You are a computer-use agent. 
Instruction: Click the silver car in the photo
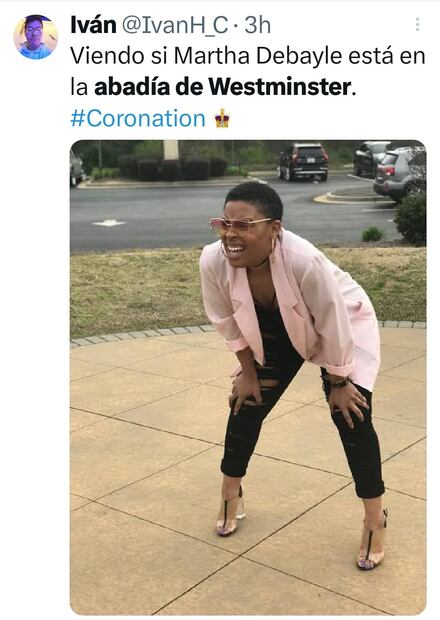[399, 173]
